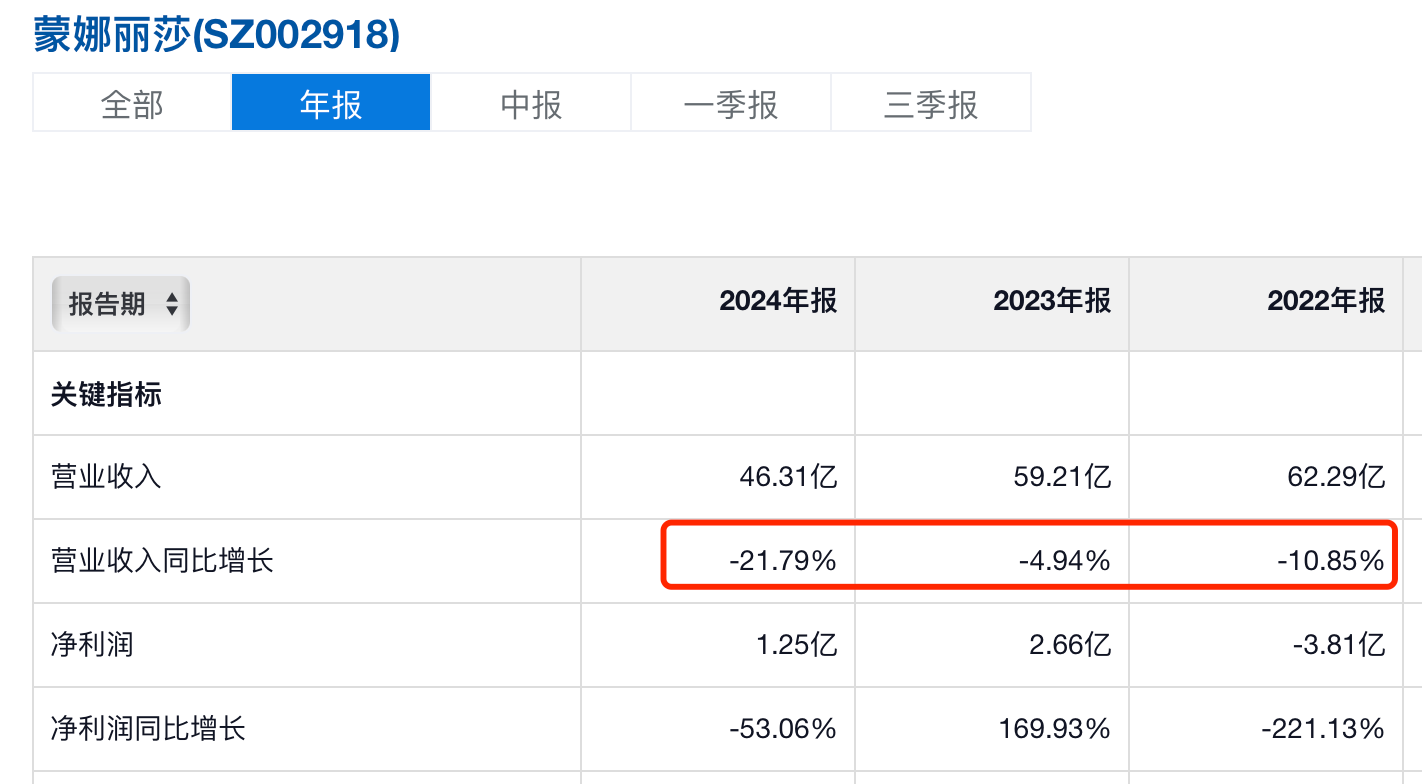Open the 一季报 tab
Screen dimensions: 1422x784
coord(731,104)
